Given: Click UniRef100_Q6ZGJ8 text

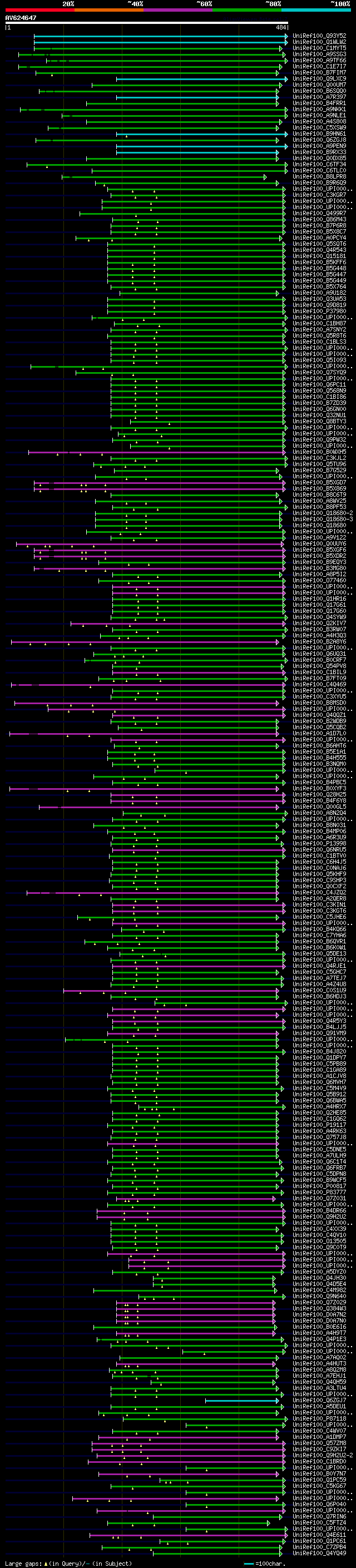Looking at the screenshot, I should point(319,140).
